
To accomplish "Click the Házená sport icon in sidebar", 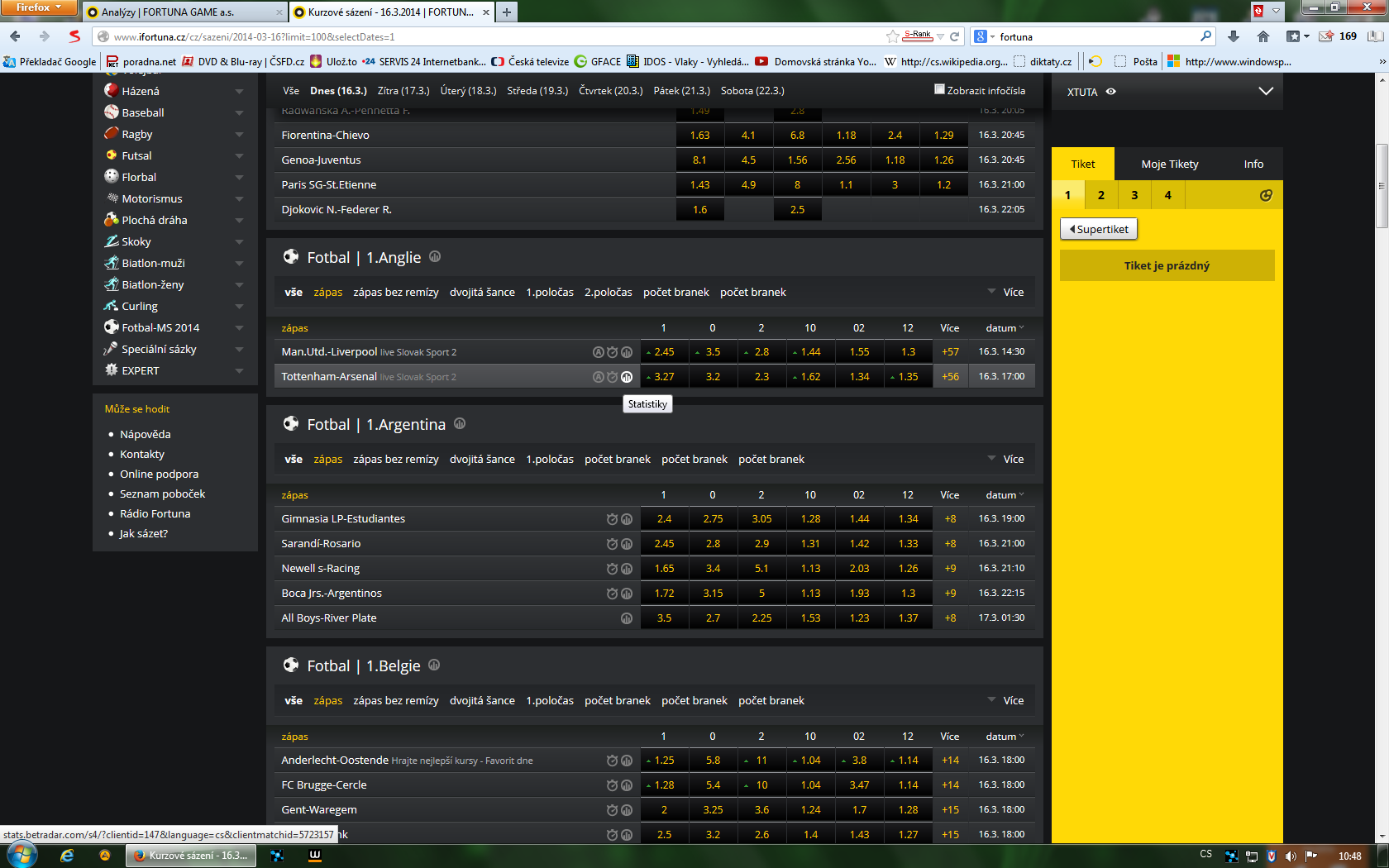I will [x=112, y=91].
